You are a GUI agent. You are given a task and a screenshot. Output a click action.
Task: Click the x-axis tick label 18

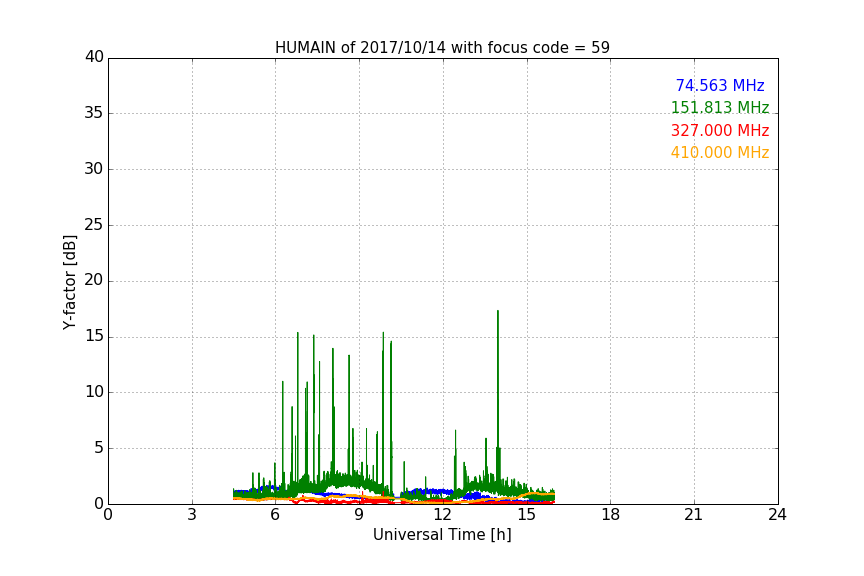[611, 515]
